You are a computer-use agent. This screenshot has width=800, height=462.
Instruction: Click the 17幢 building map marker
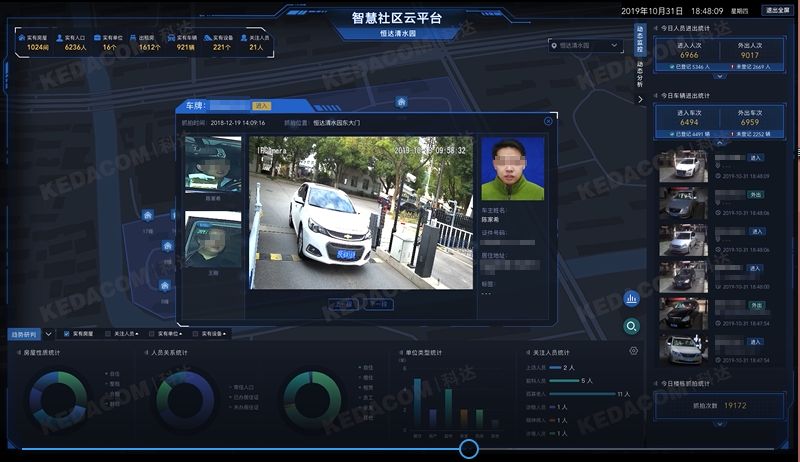point(147,215)
